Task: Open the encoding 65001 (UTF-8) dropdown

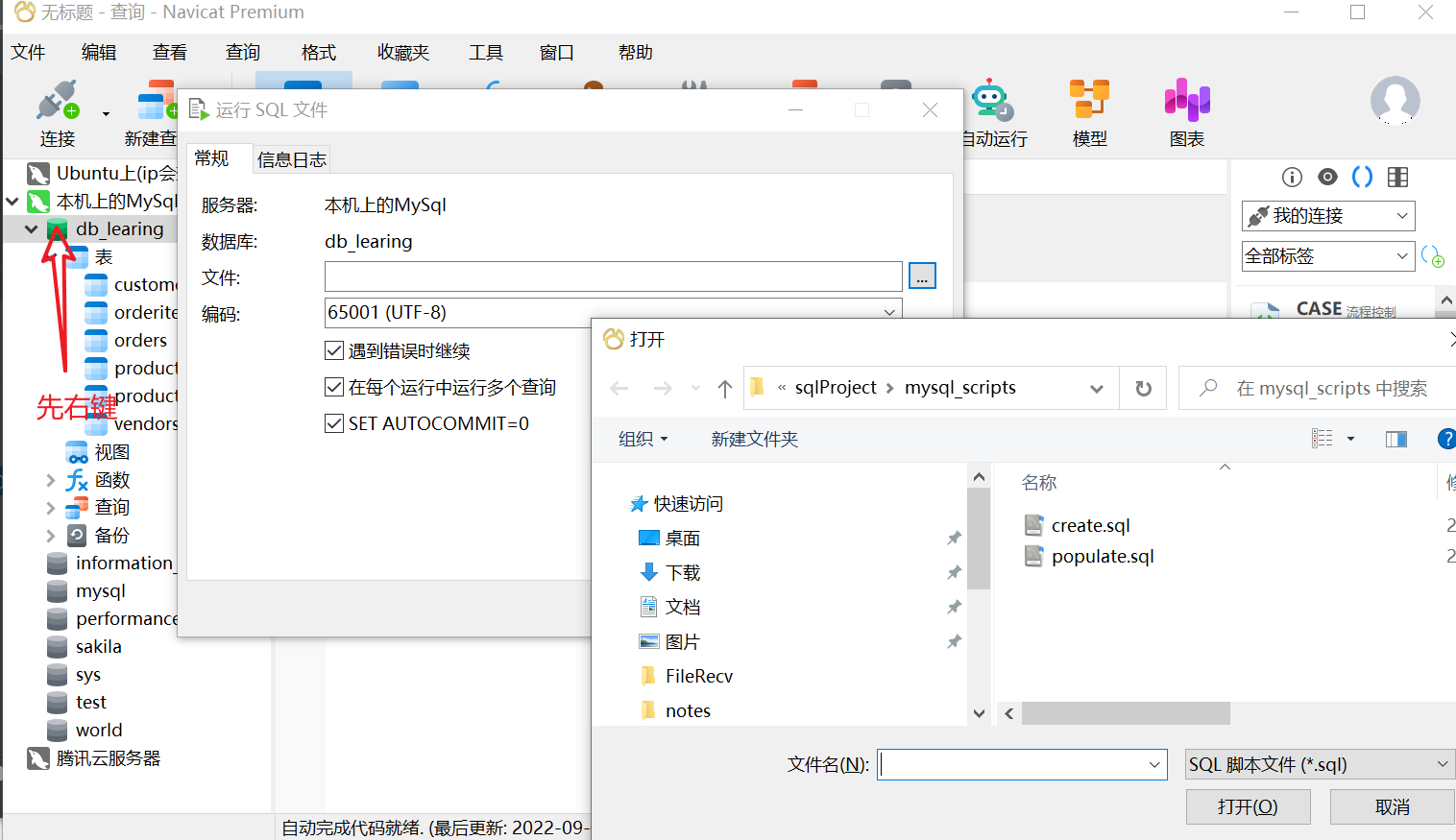Action: click(x=613, y=312)
